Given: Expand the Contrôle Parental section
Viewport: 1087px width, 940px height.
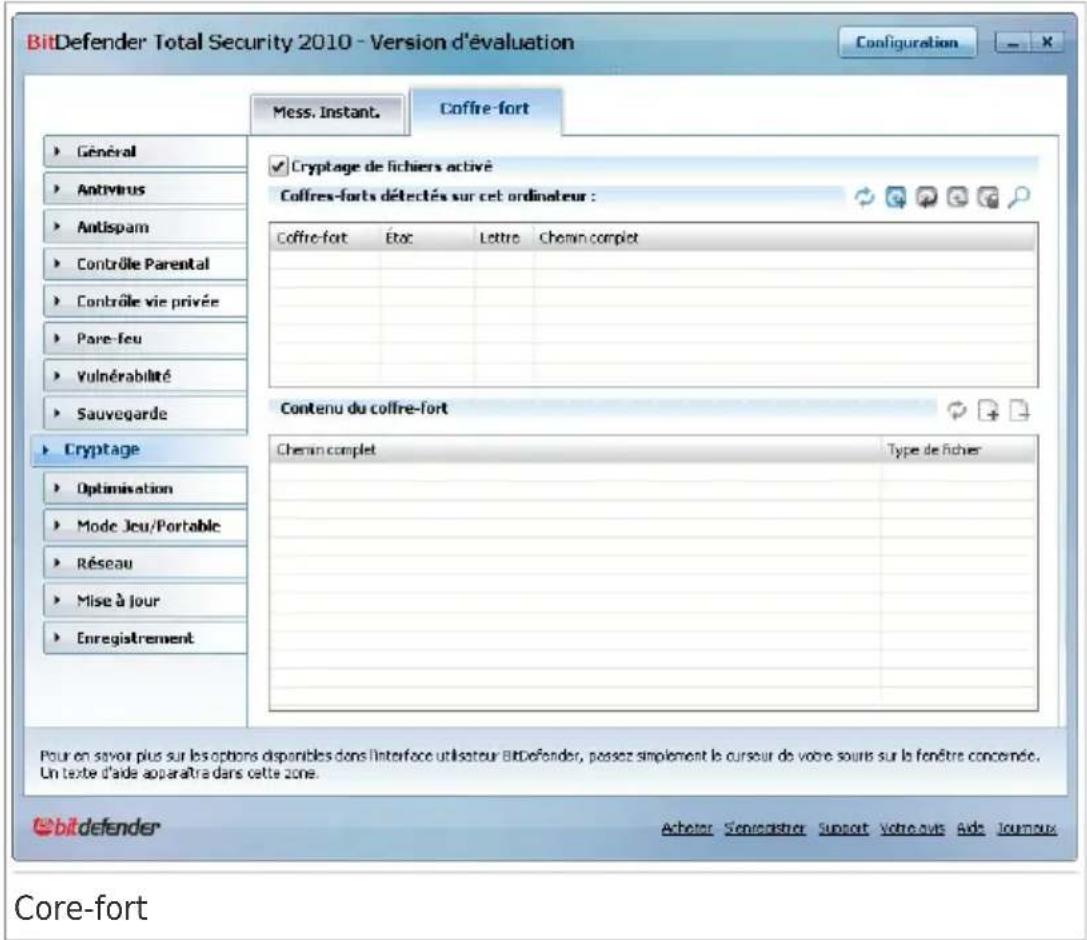Looking at the screenshot, I should (145, 263).
